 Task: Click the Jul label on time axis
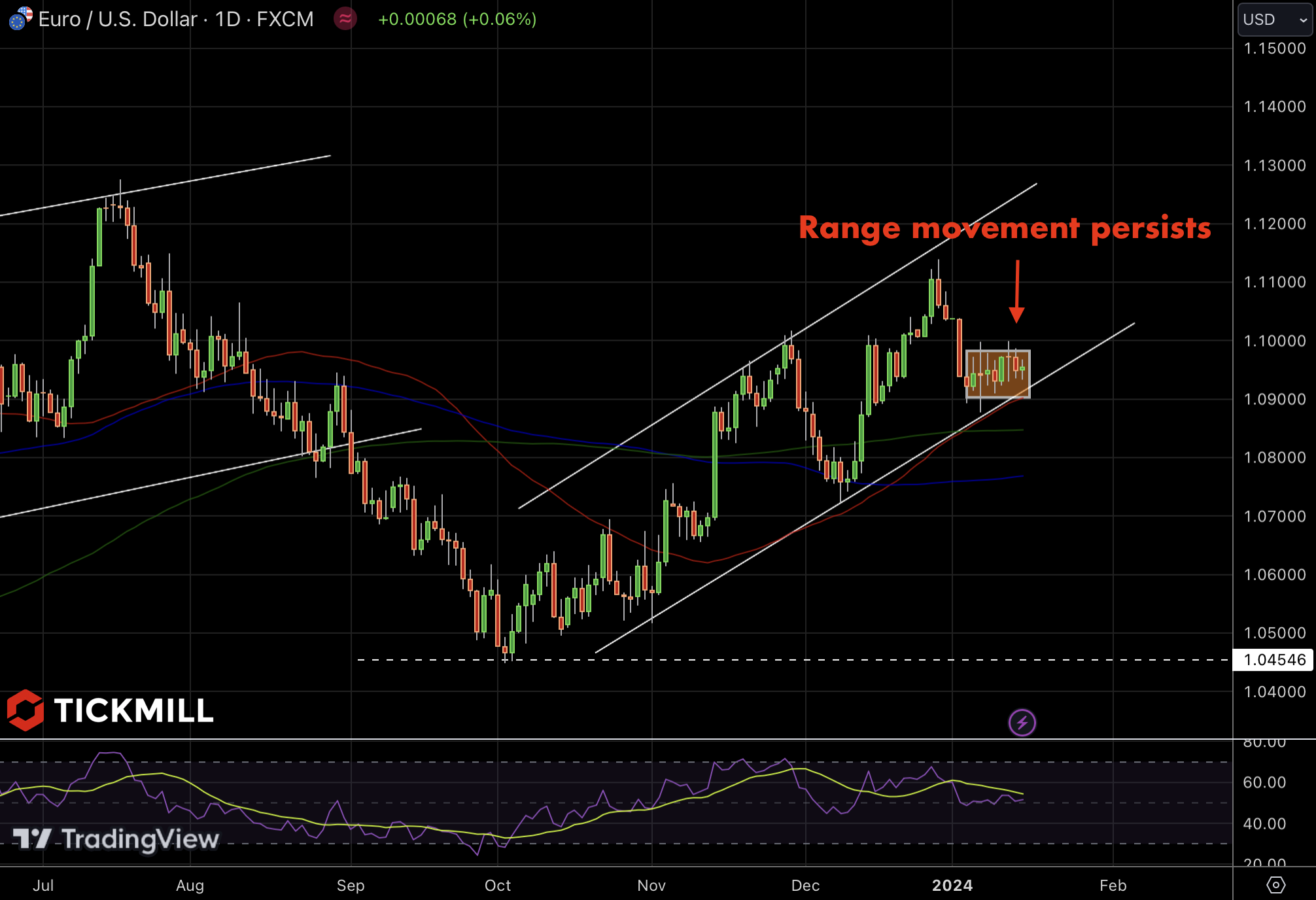point(43,885)
